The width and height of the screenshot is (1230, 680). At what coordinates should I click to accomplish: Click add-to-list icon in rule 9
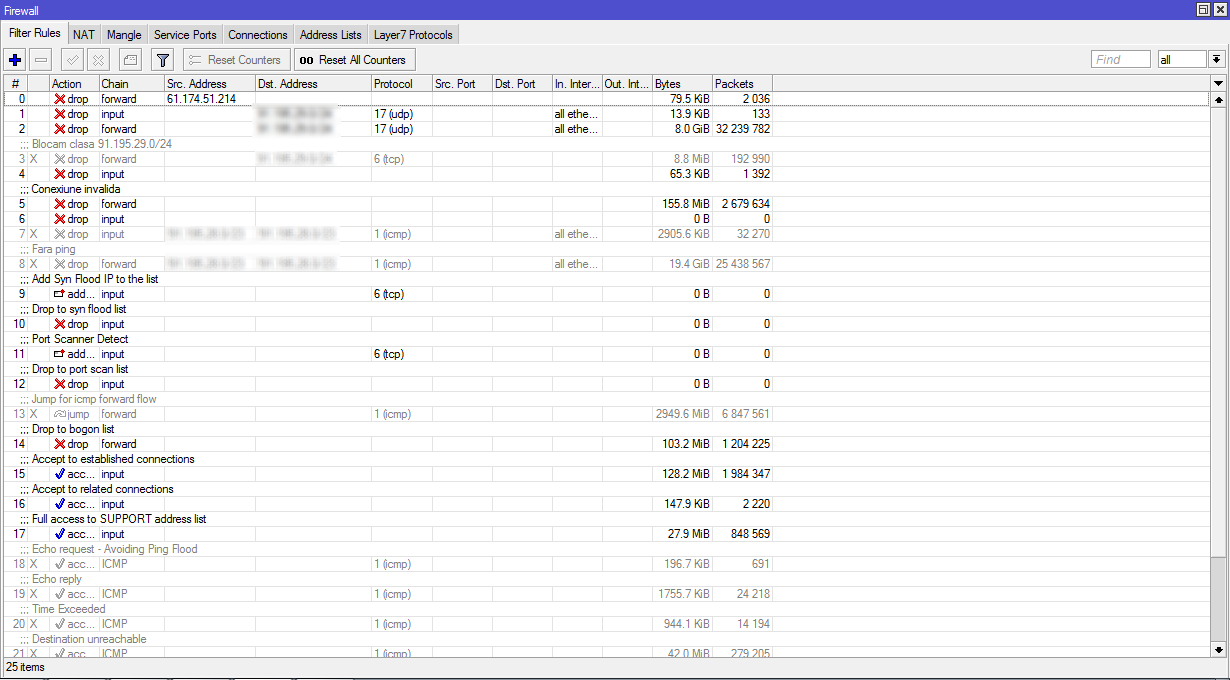tap(59, 294)
